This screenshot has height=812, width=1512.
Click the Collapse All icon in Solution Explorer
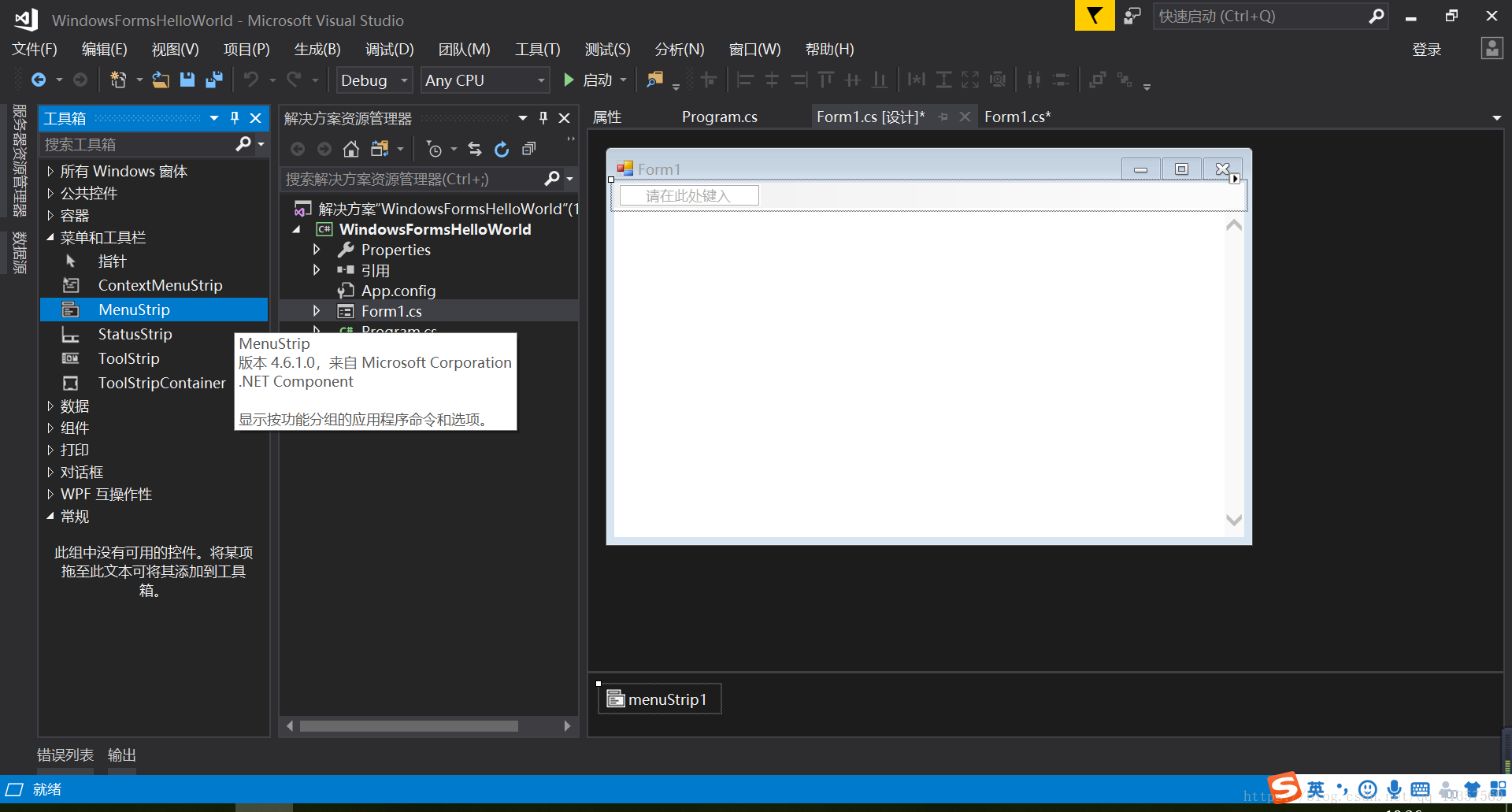(x=529, y=149)
